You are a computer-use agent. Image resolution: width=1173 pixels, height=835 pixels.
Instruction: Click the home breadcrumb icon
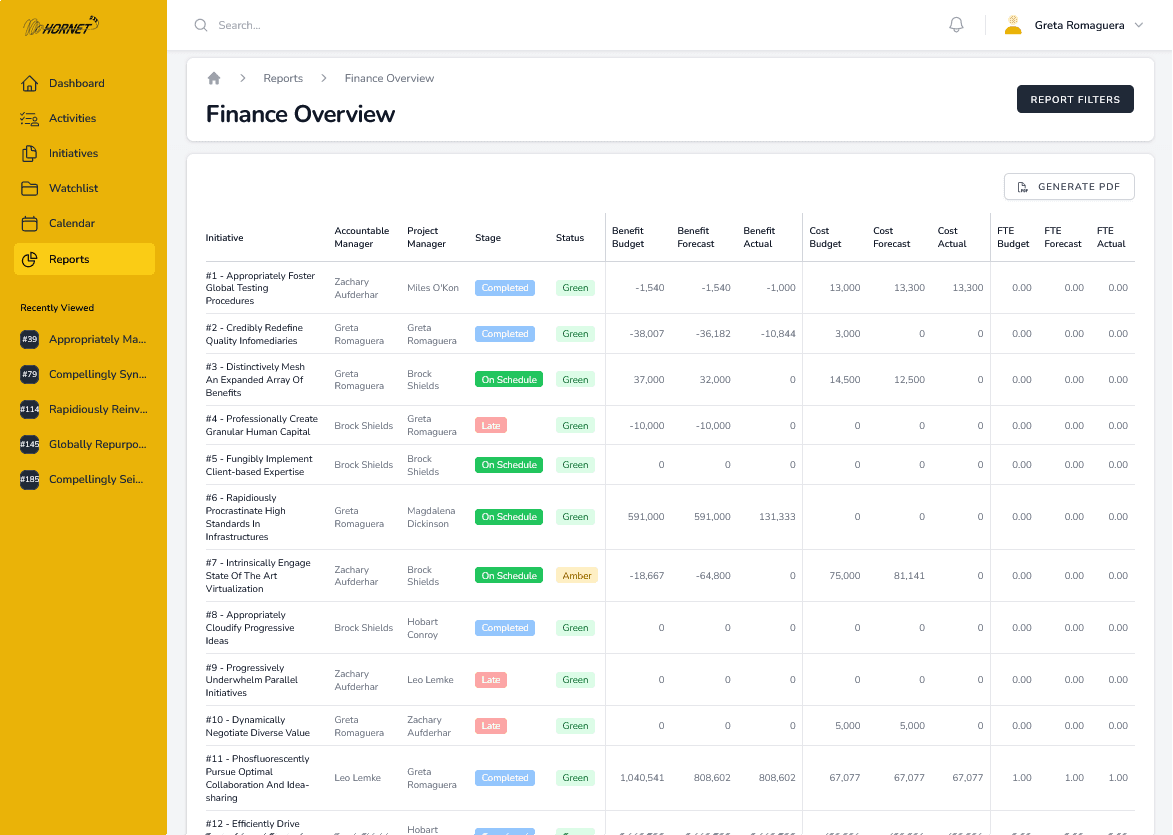214,78
